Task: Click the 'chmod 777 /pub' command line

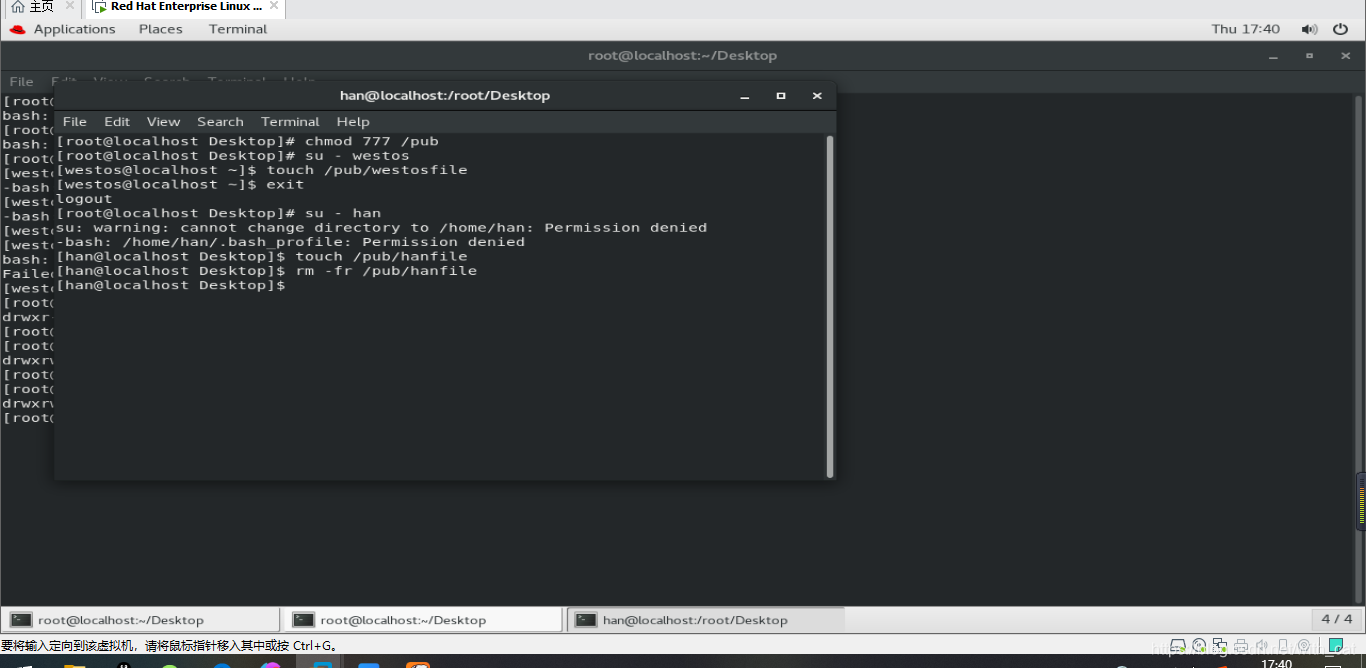Action: tap(247, 141)
